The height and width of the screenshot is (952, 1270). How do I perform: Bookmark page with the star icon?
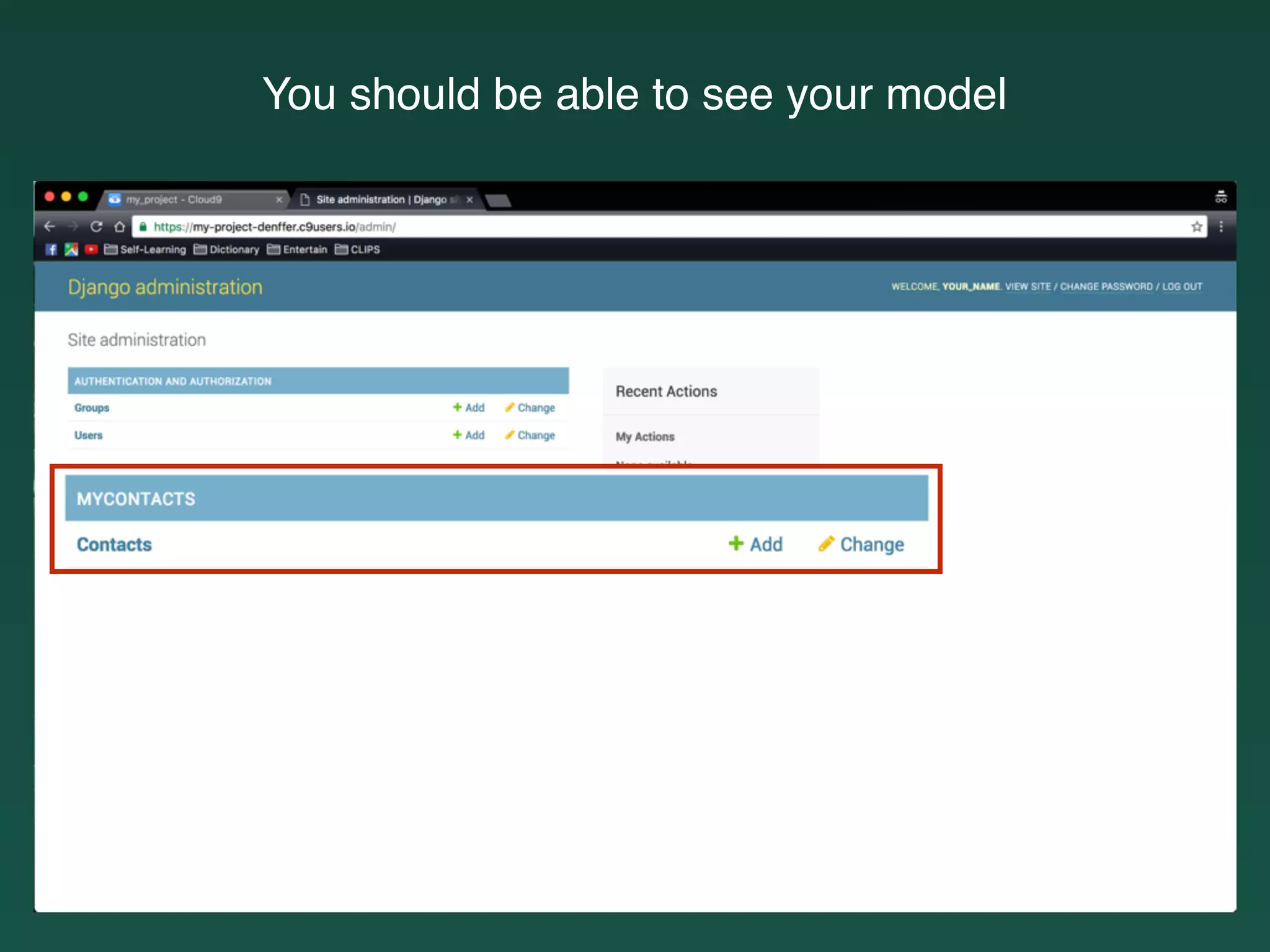coord(1196,226)
